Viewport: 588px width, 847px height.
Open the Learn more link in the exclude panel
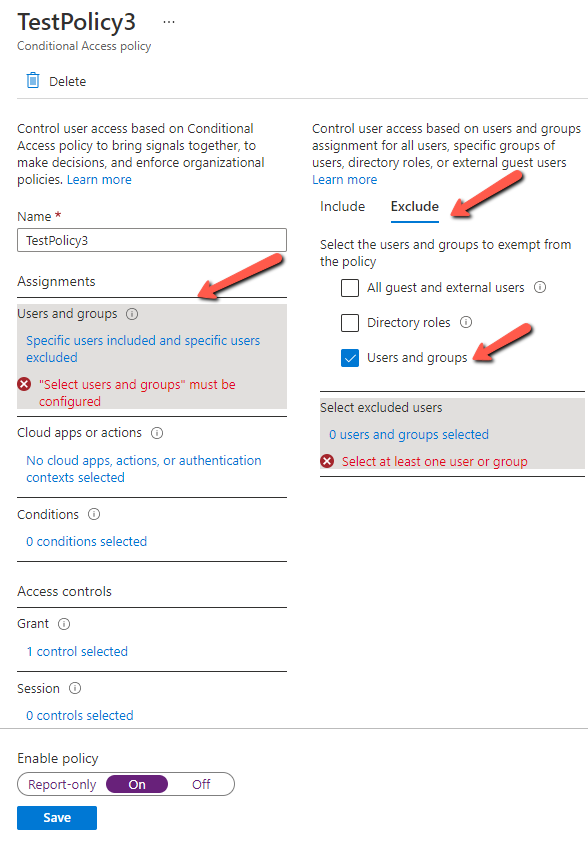coord(345,179)
